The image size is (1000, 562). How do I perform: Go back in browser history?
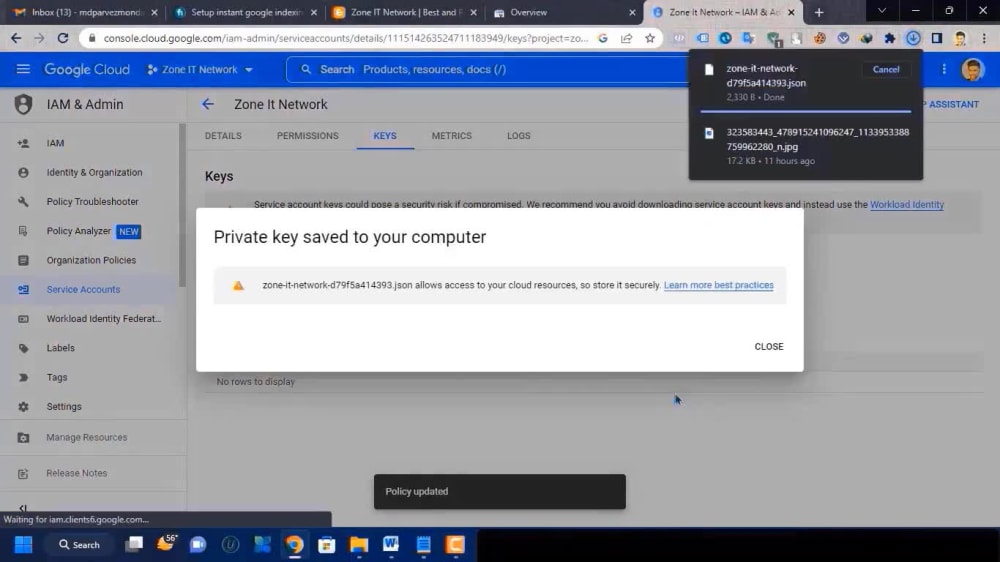pyautogui.click(x=16, y=38)
